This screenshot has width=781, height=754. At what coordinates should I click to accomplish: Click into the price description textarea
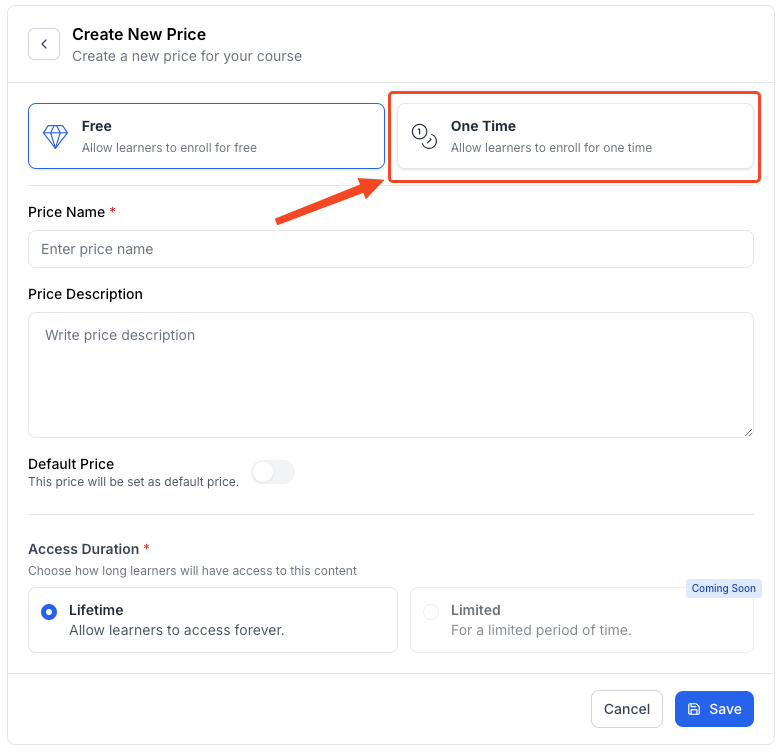point(390,375)
